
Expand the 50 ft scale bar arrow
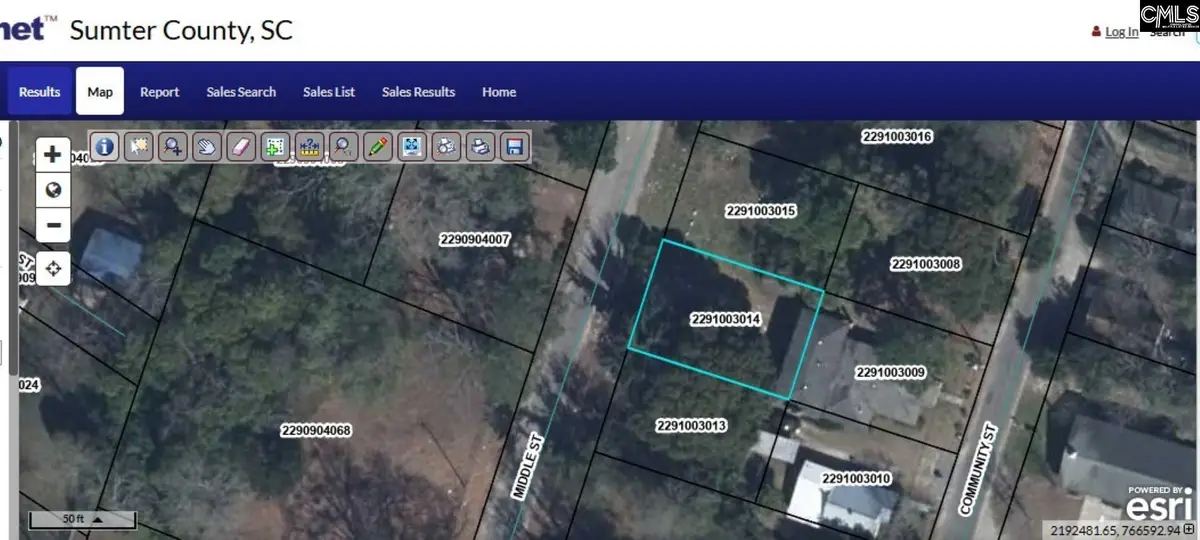point(98,519)
